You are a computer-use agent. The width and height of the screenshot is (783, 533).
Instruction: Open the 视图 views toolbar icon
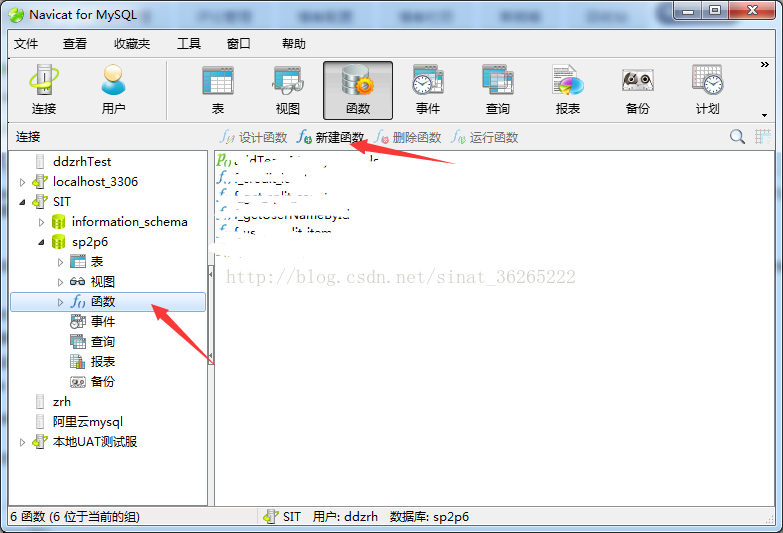[288, 90]
